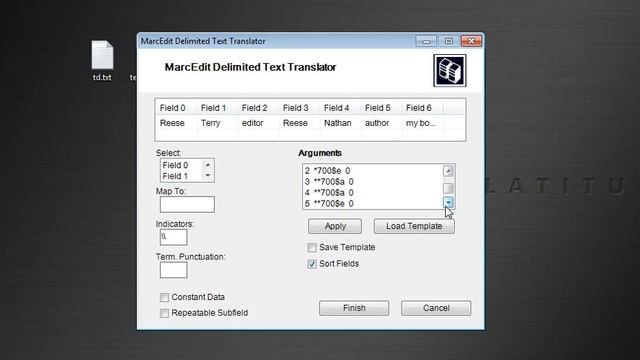Minimize the MarcEdit translator window
Viewport: 640px width, 360px height.
[x=426, y=41]
